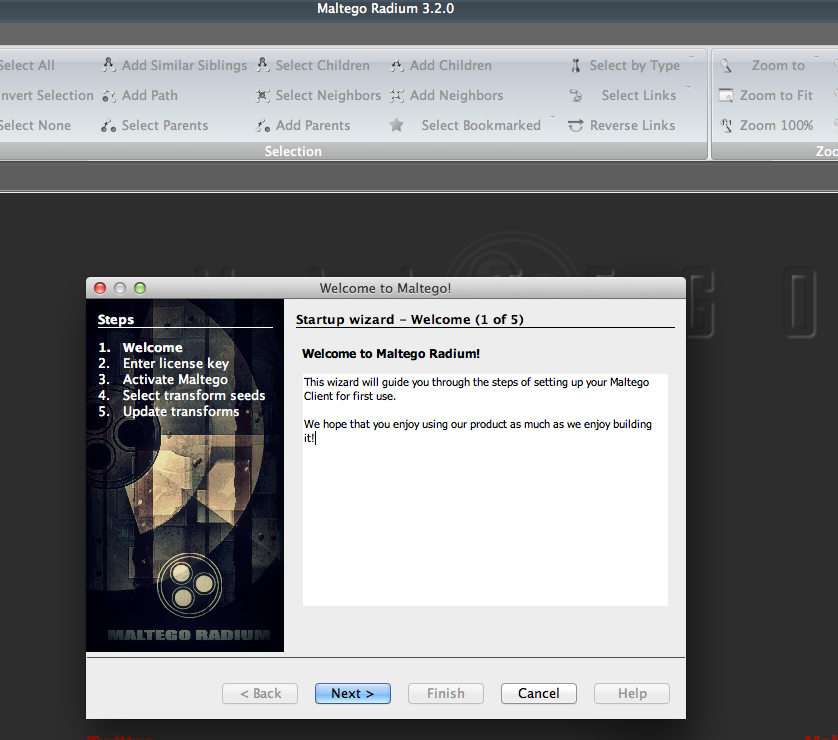This screenshot has height=740, width=838.
Task: Click step 1 Welcome in Steps list
Action: point(141,347)
